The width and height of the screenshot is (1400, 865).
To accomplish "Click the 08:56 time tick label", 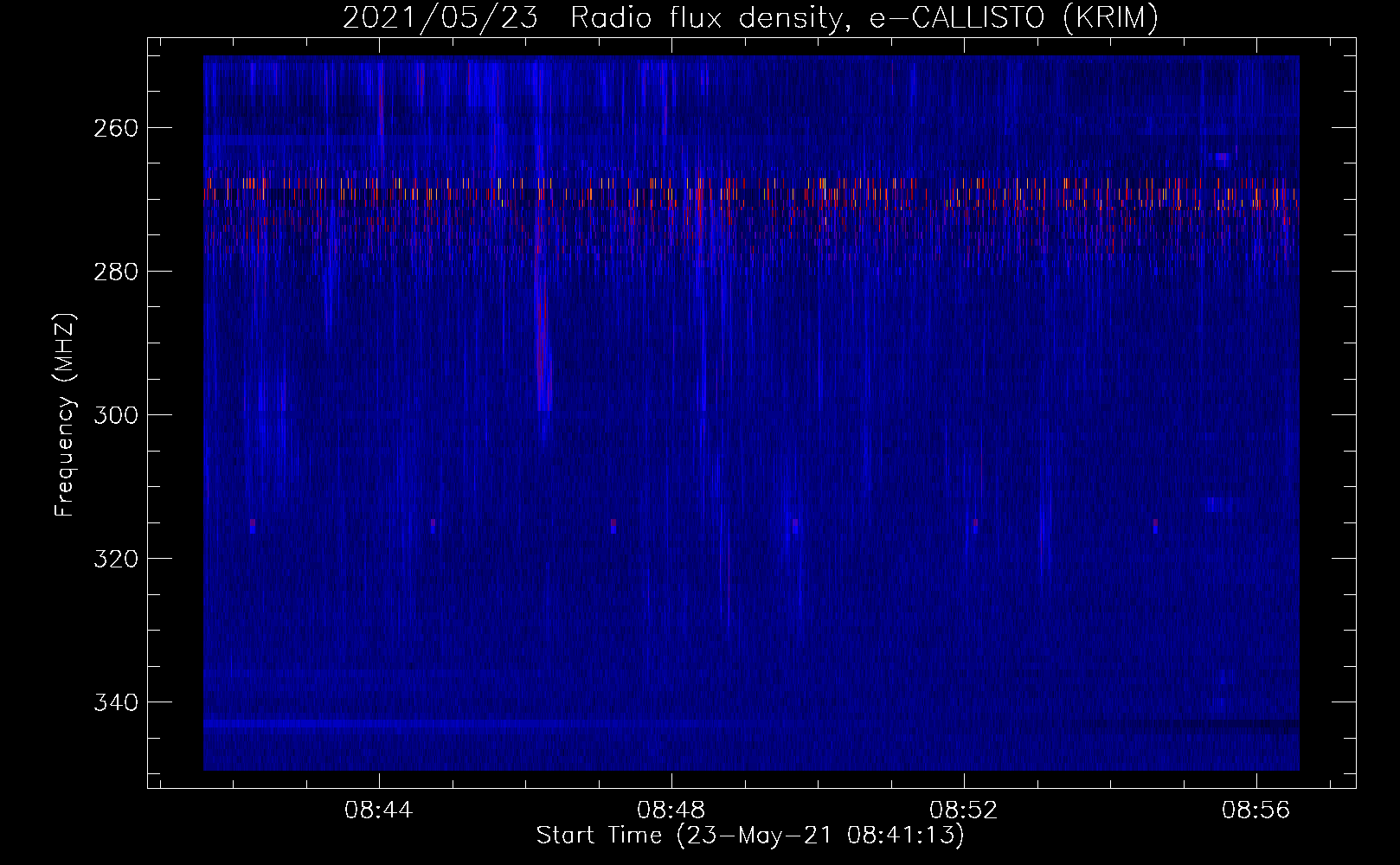I will click(x=1256, y=811).
